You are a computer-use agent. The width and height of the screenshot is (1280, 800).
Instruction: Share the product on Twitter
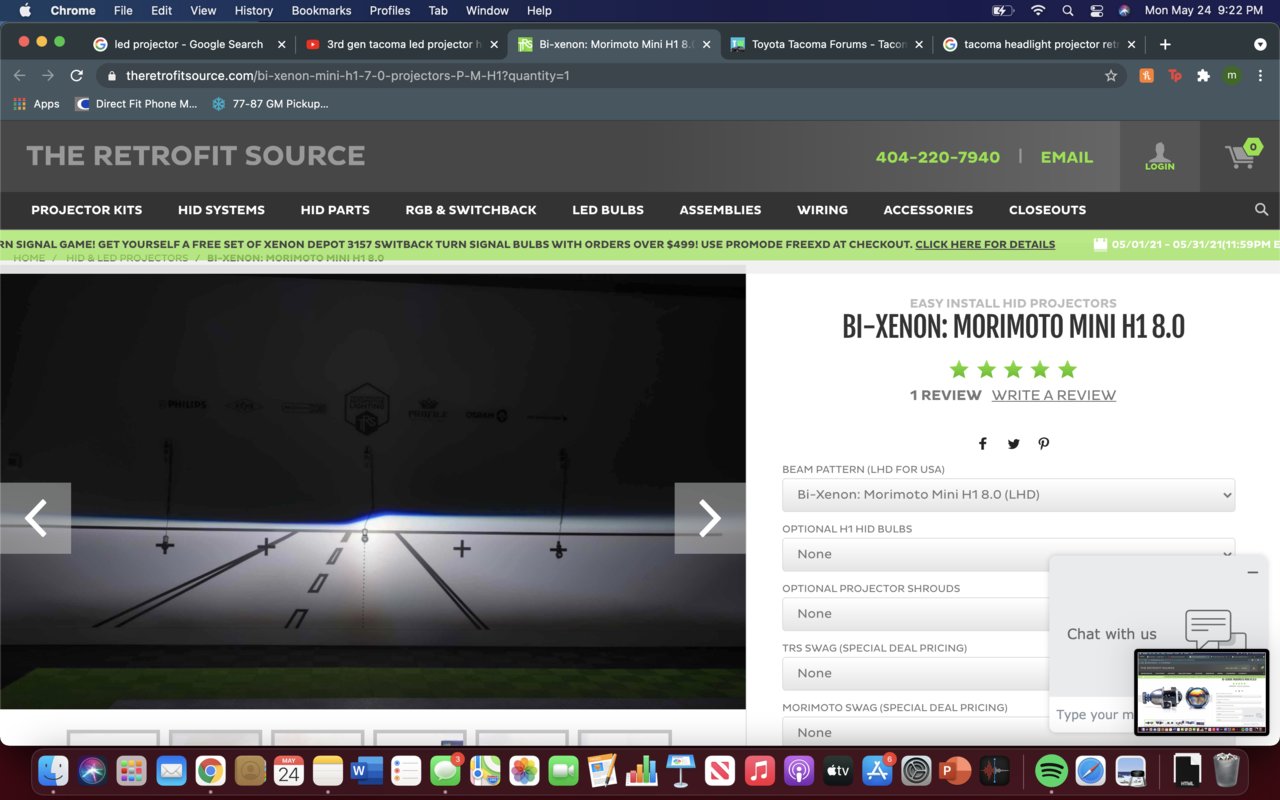[x=1013, y=444]
